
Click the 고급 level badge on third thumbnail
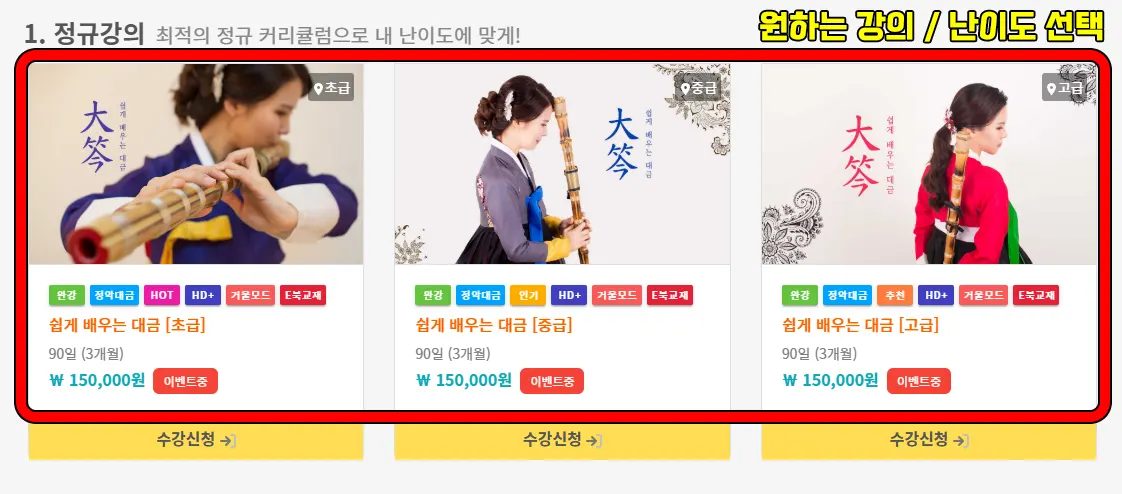click(x=1065, y=87)
